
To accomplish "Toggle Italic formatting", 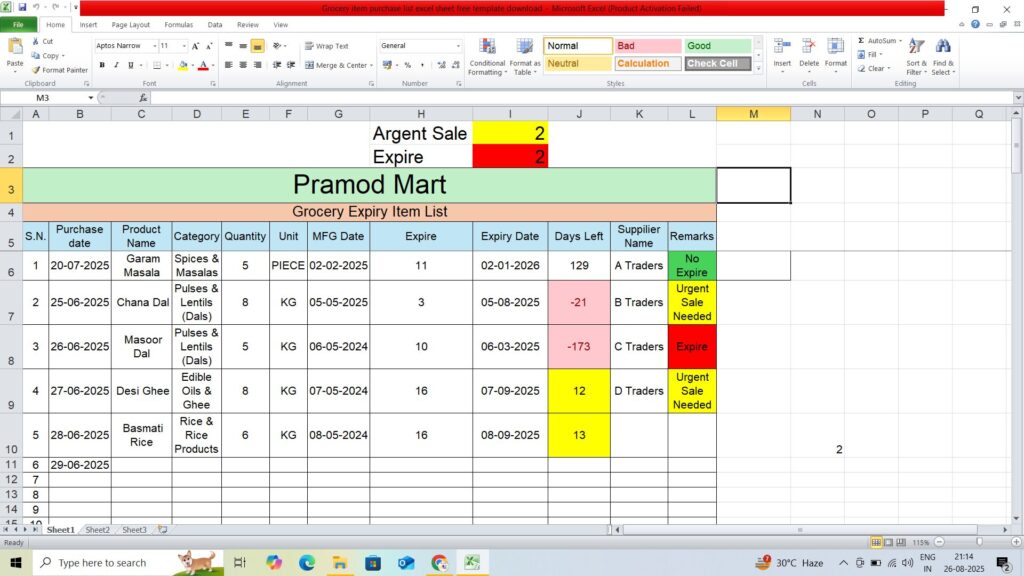I will [x=116, y=65].
